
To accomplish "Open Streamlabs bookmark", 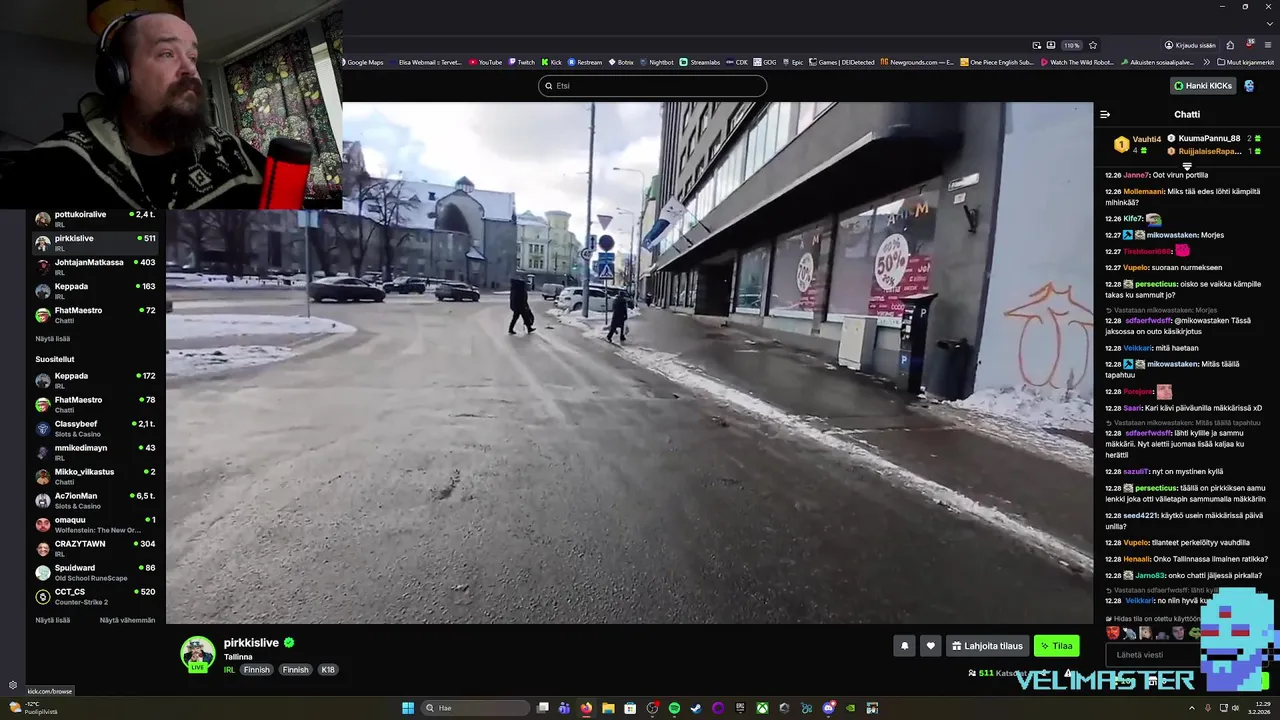I will (x=700, y=62).
